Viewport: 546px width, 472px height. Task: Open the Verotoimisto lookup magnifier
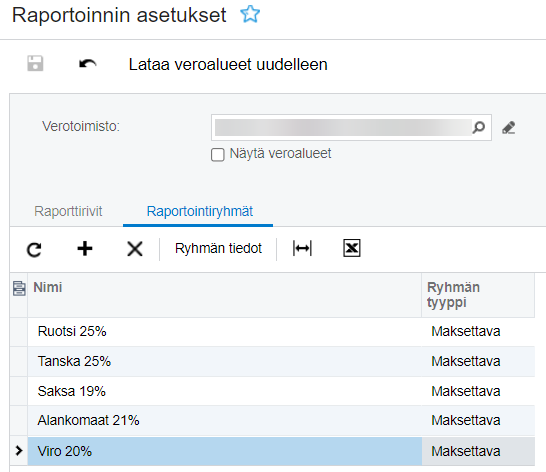tap(479, 127)
